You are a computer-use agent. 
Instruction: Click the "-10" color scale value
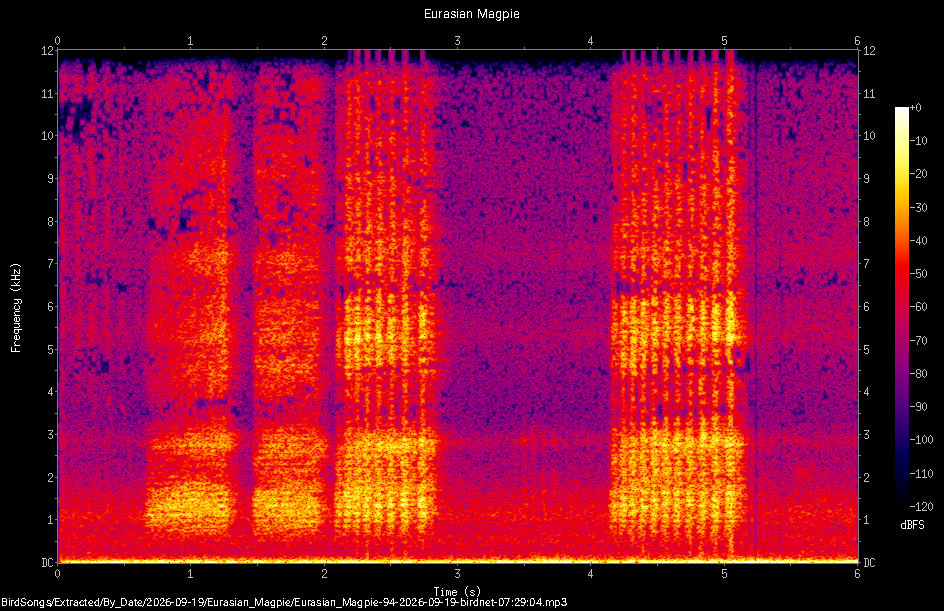point(919,141)
